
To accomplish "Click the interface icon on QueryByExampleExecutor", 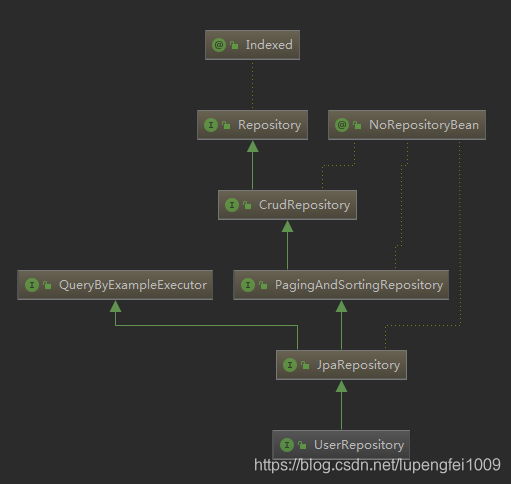I will point(32,285).
